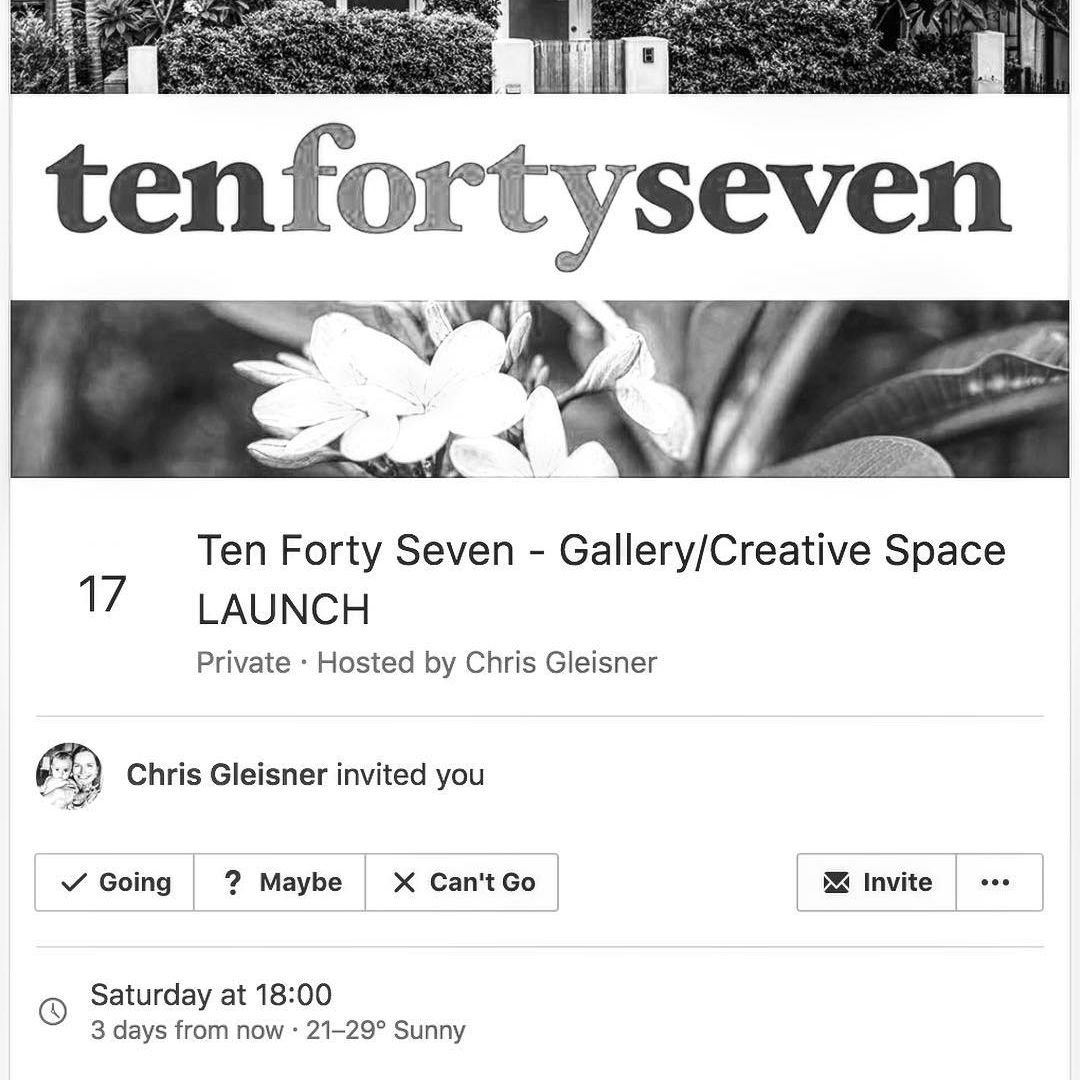Select the Maybe response button
1080x1080 pixels.
(x=280, y=882)
